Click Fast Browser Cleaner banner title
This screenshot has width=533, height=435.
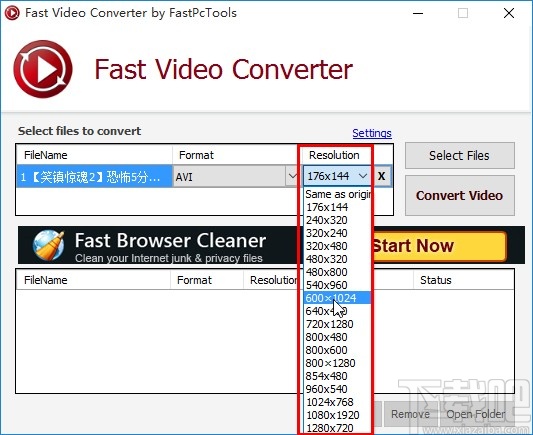170,241
